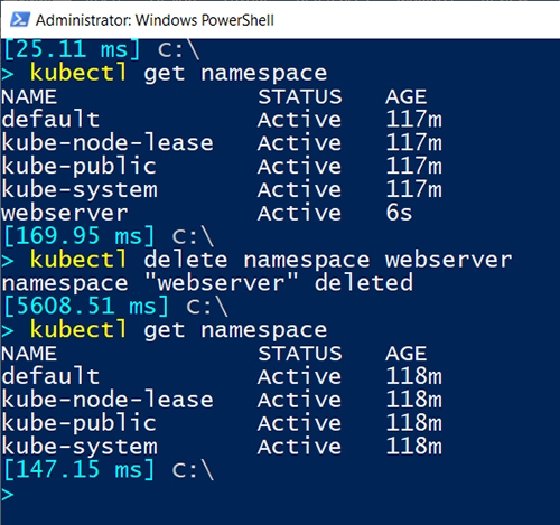Screen dimensions: 560x525
Task: Click the '[169.95 ms]' timing text
Action: pyautogui.click(x=79, y=236)
